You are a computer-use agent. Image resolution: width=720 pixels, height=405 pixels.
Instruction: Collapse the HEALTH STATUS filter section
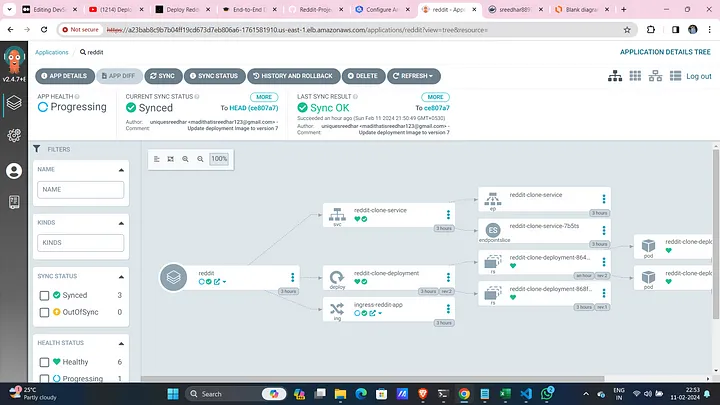[121, 343]
